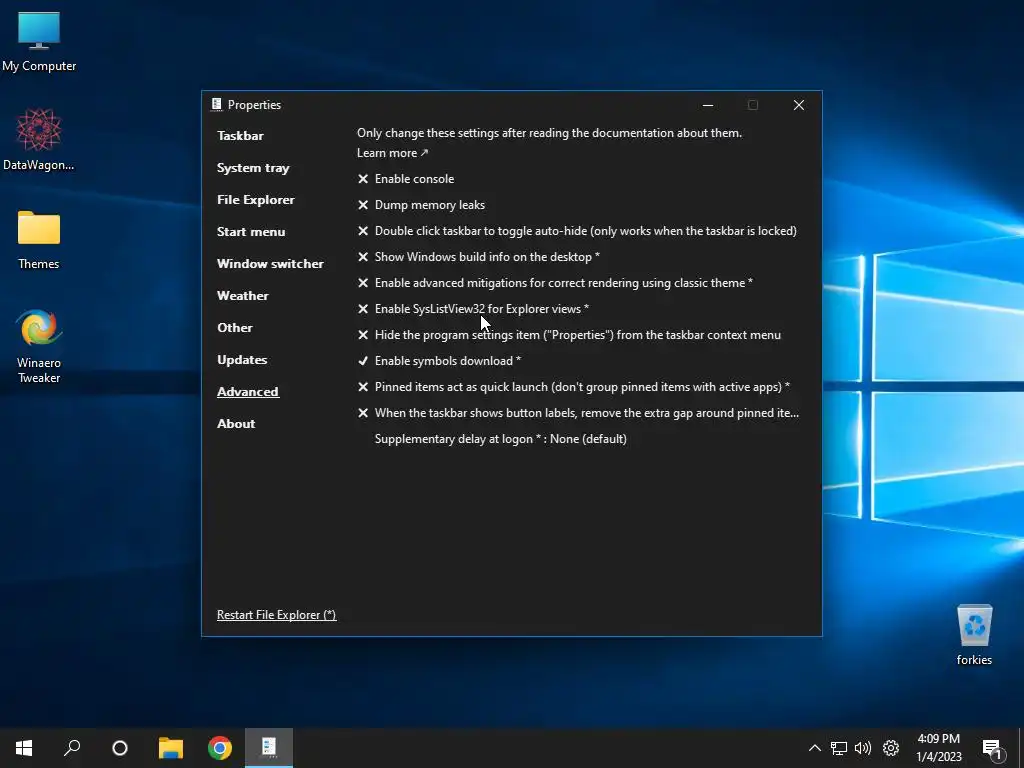
Task: Select the Properties app taskbar button
Action: (x=269, y=747)
